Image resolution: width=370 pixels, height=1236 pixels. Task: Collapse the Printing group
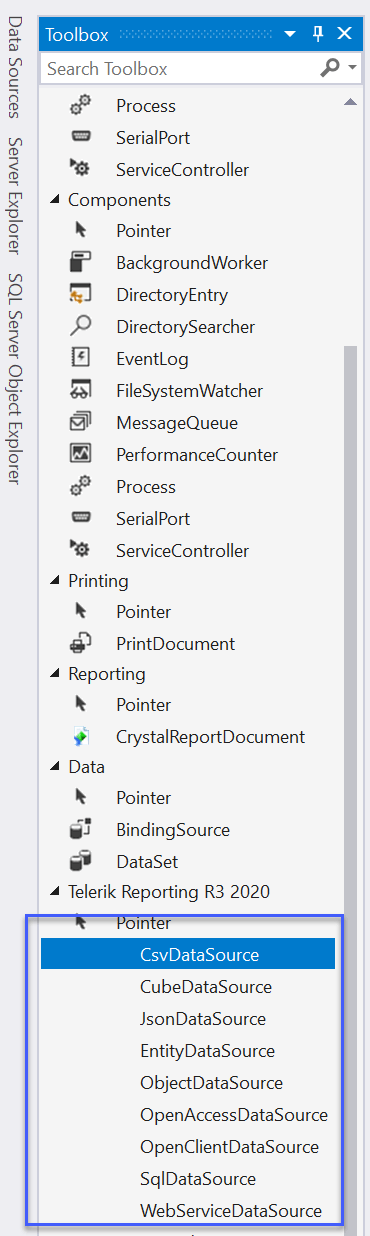[x=56, y=581]
